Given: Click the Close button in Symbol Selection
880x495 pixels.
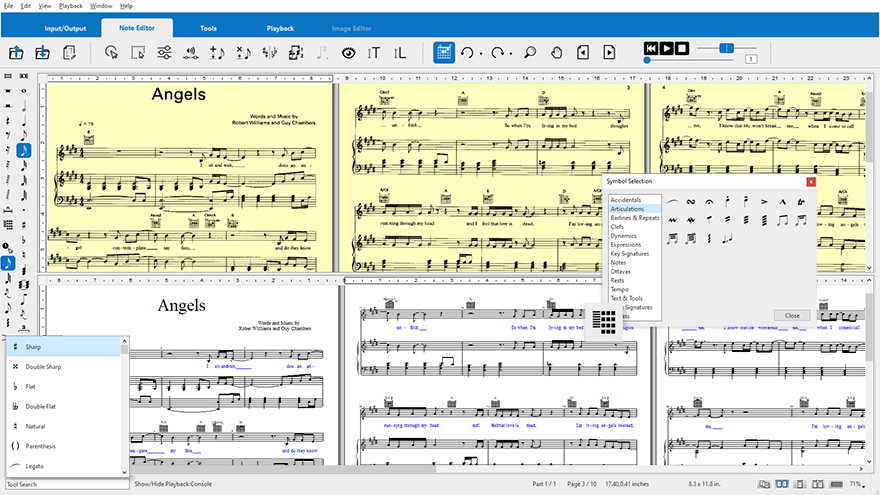Looking at the screenshot, I should tap(792, 315).
